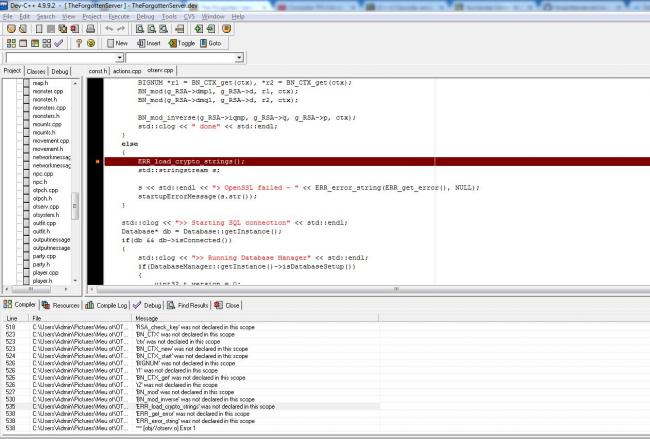Click the Close tab in bottom panel

click(228, 305)
